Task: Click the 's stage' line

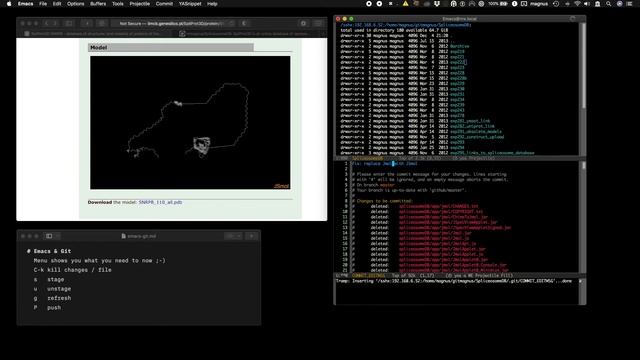Action: tap(49, 279)
